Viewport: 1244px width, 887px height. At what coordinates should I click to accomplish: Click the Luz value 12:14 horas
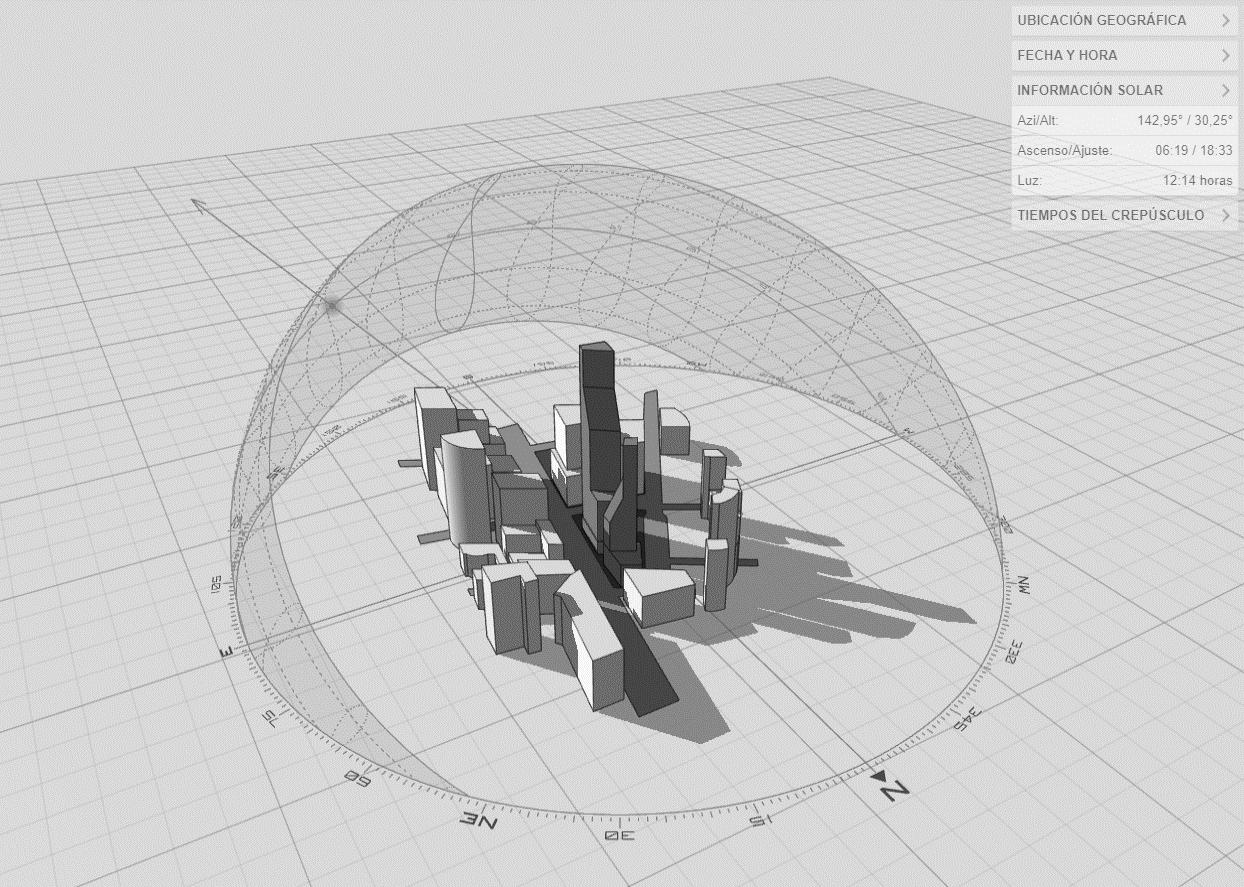1197,181
